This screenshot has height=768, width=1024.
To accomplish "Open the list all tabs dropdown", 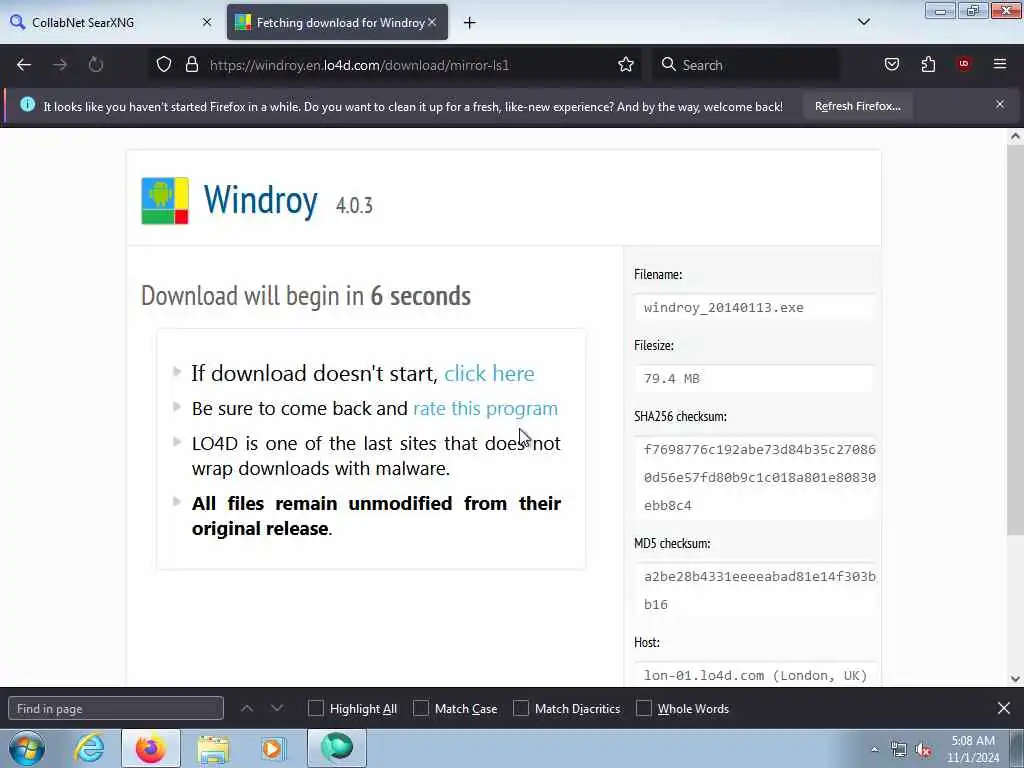I will tap(864, 22).
